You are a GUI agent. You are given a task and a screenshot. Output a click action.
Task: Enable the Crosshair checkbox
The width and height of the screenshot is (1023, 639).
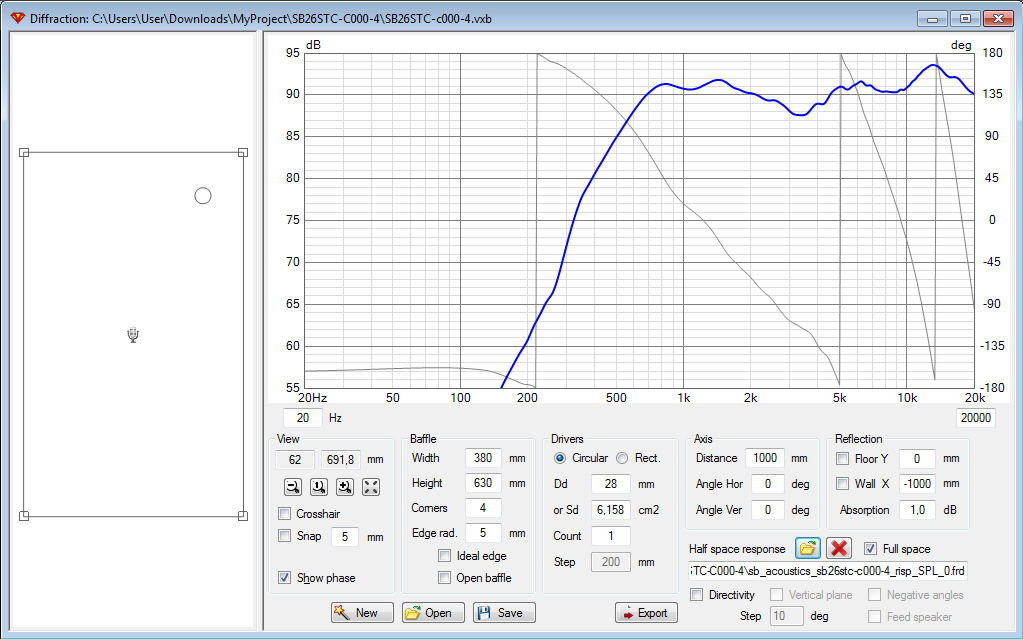click(284, 513)
